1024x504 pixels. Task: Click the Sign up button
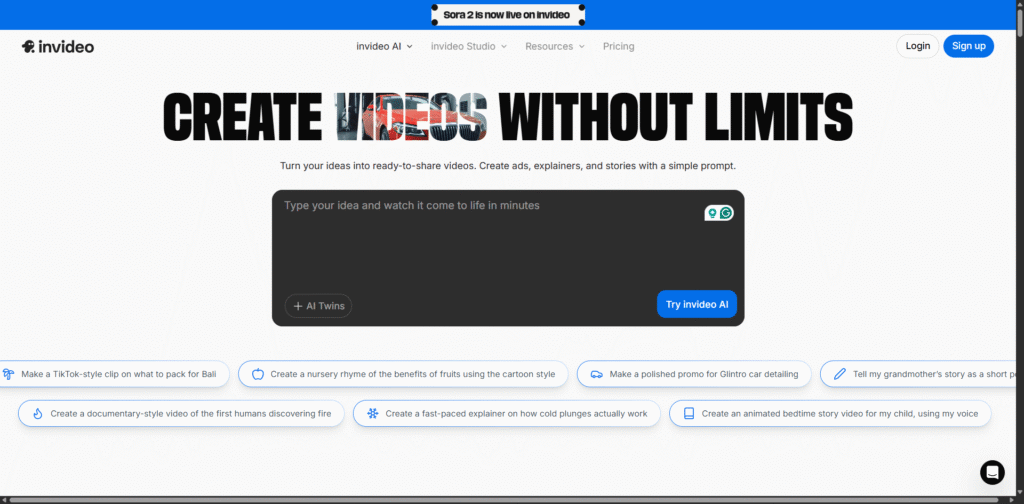click(x=968, y=46)
